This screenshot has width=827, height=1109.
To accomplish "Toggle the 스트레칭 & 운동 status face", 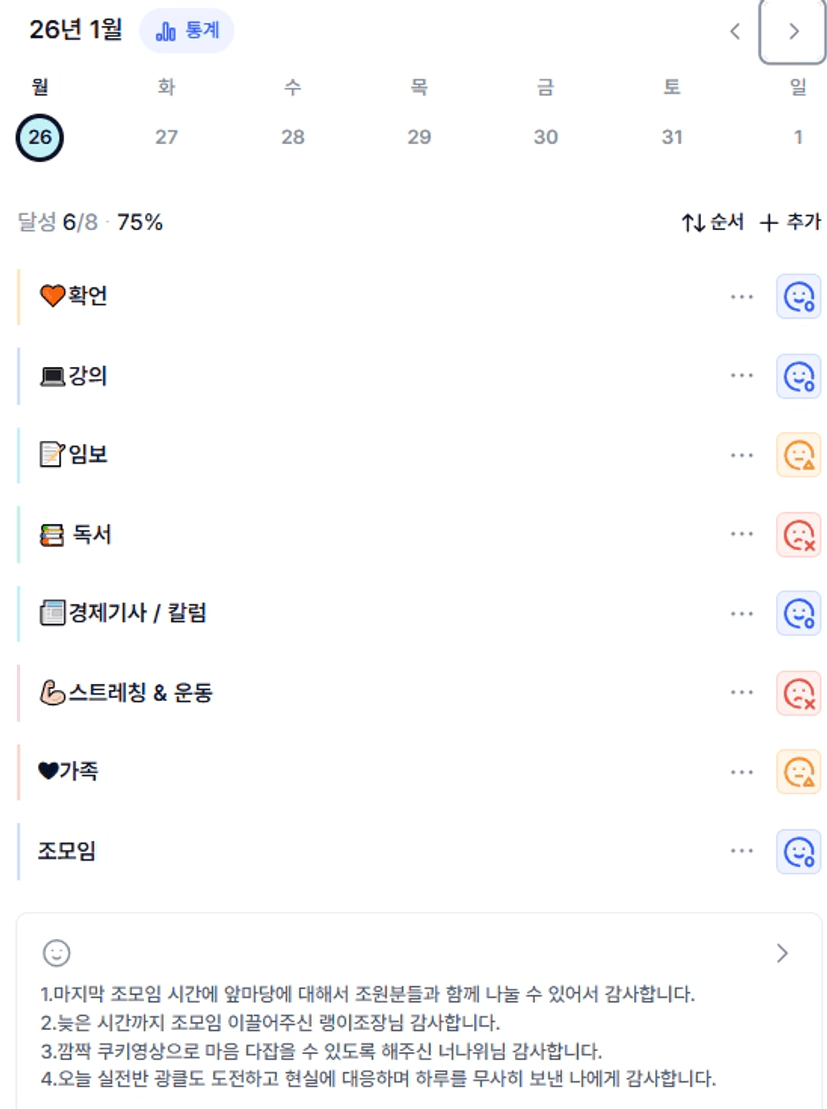I will tap(798, 693).
